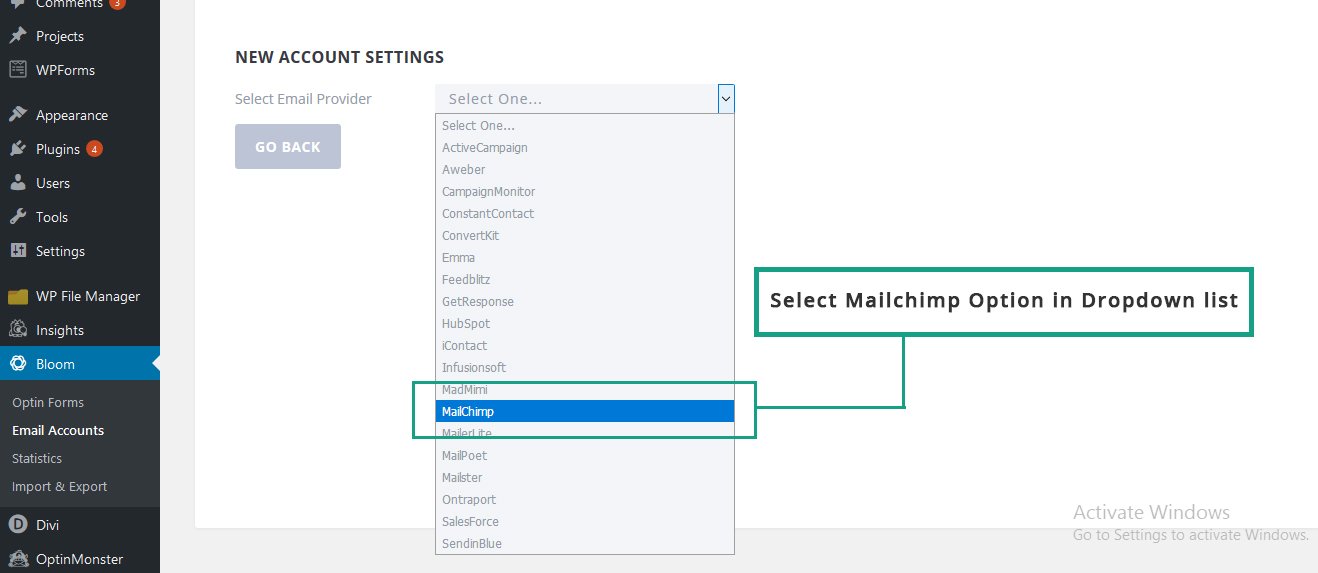1318x573 pixels.
Task: Click the Insights sidebar icon
Action: (17, 330)
